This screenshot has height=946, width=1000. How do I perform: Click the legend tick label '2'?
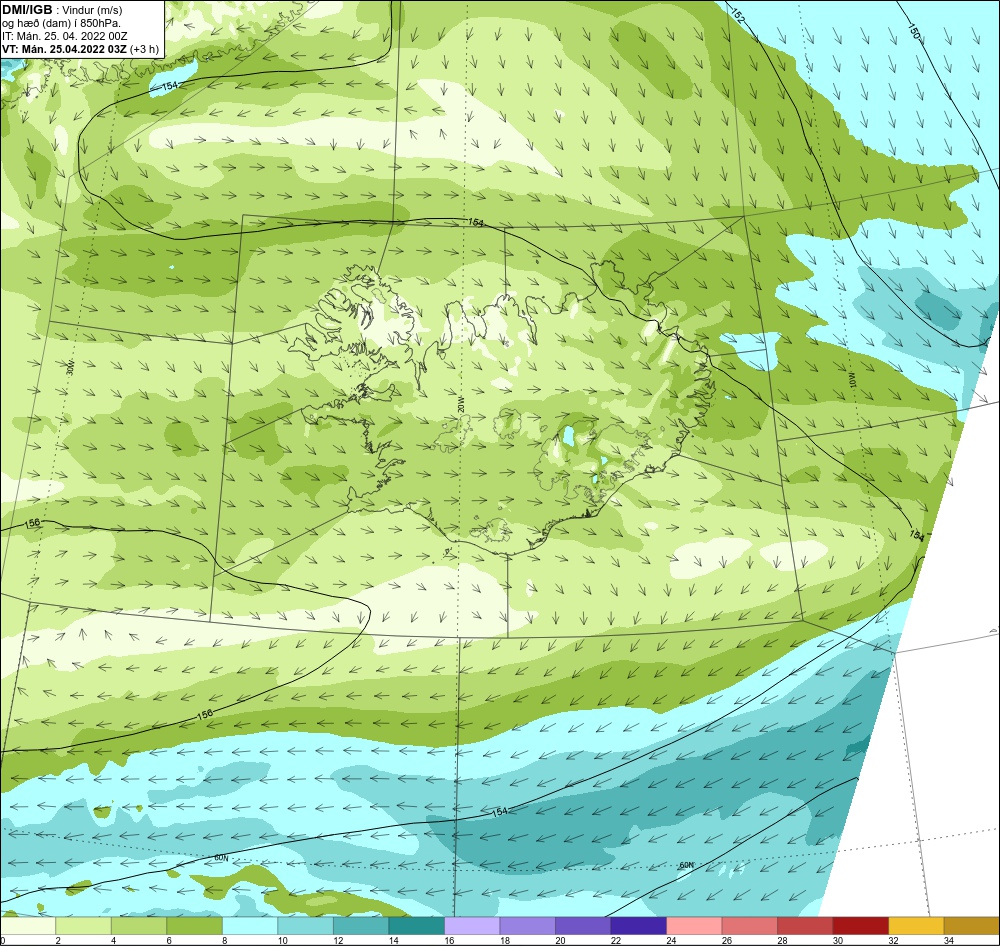click(x=57, y=940)
